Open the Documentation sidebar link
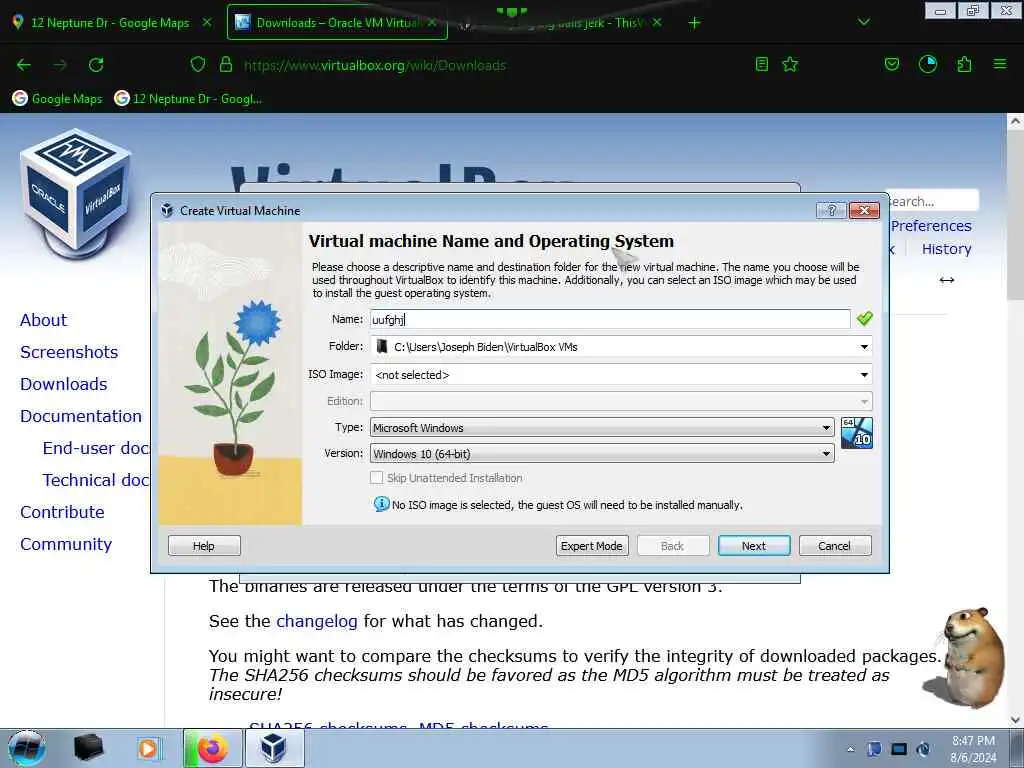The width and height of the screenshot is (1024, 768). coord(81,416)
